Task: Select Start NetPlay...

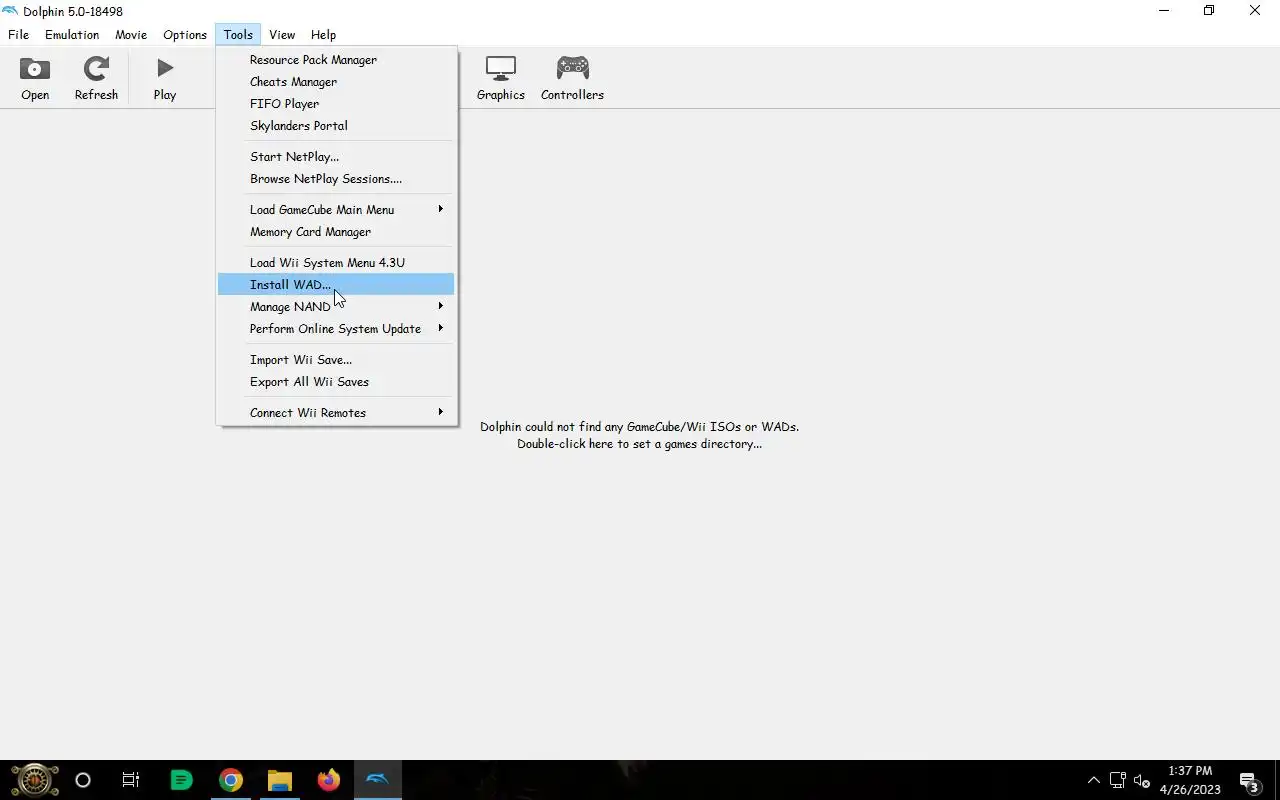Action: coord(336,157)
